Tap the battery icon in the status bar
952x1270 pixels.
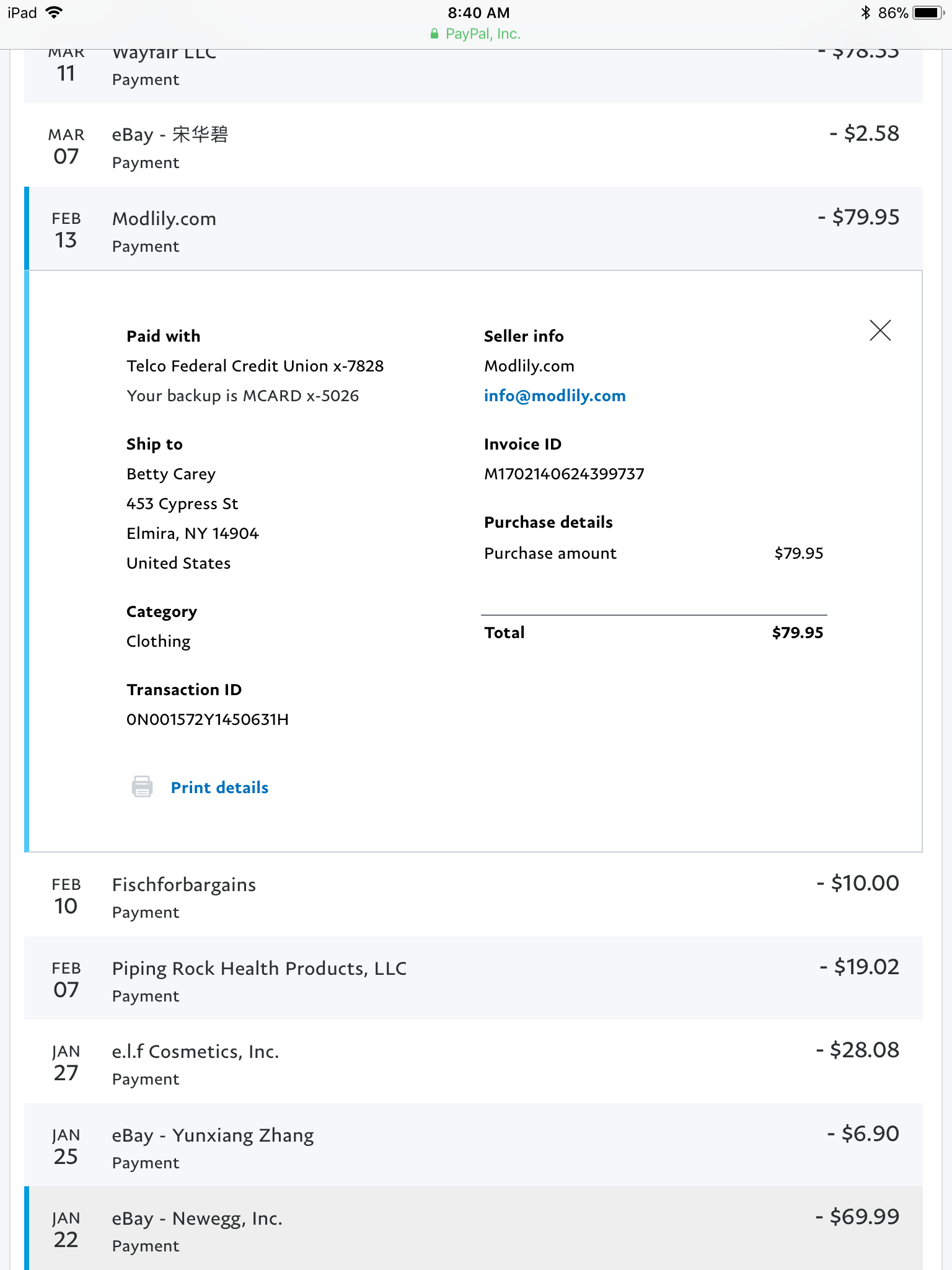point(927,13)
